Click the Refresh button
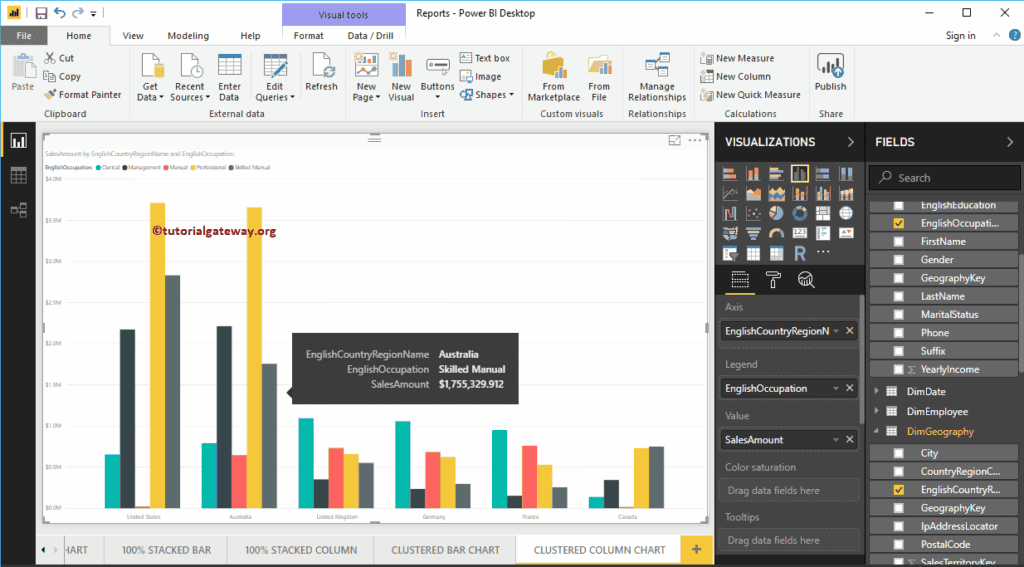Image resolution: width=1024 pixels, height=567 pixels. pyautogui.click(x=321, y=73)
